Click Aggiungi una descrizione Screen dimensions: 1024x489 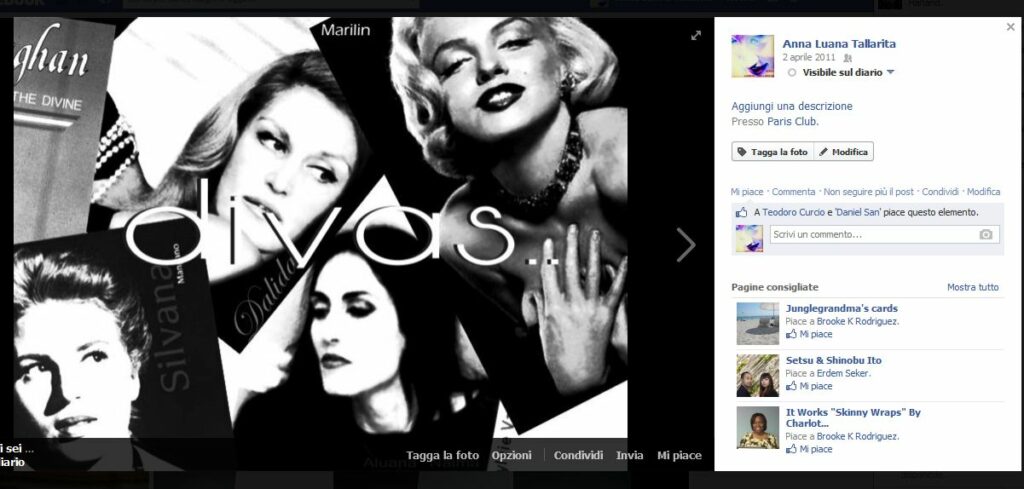point(792,106)
